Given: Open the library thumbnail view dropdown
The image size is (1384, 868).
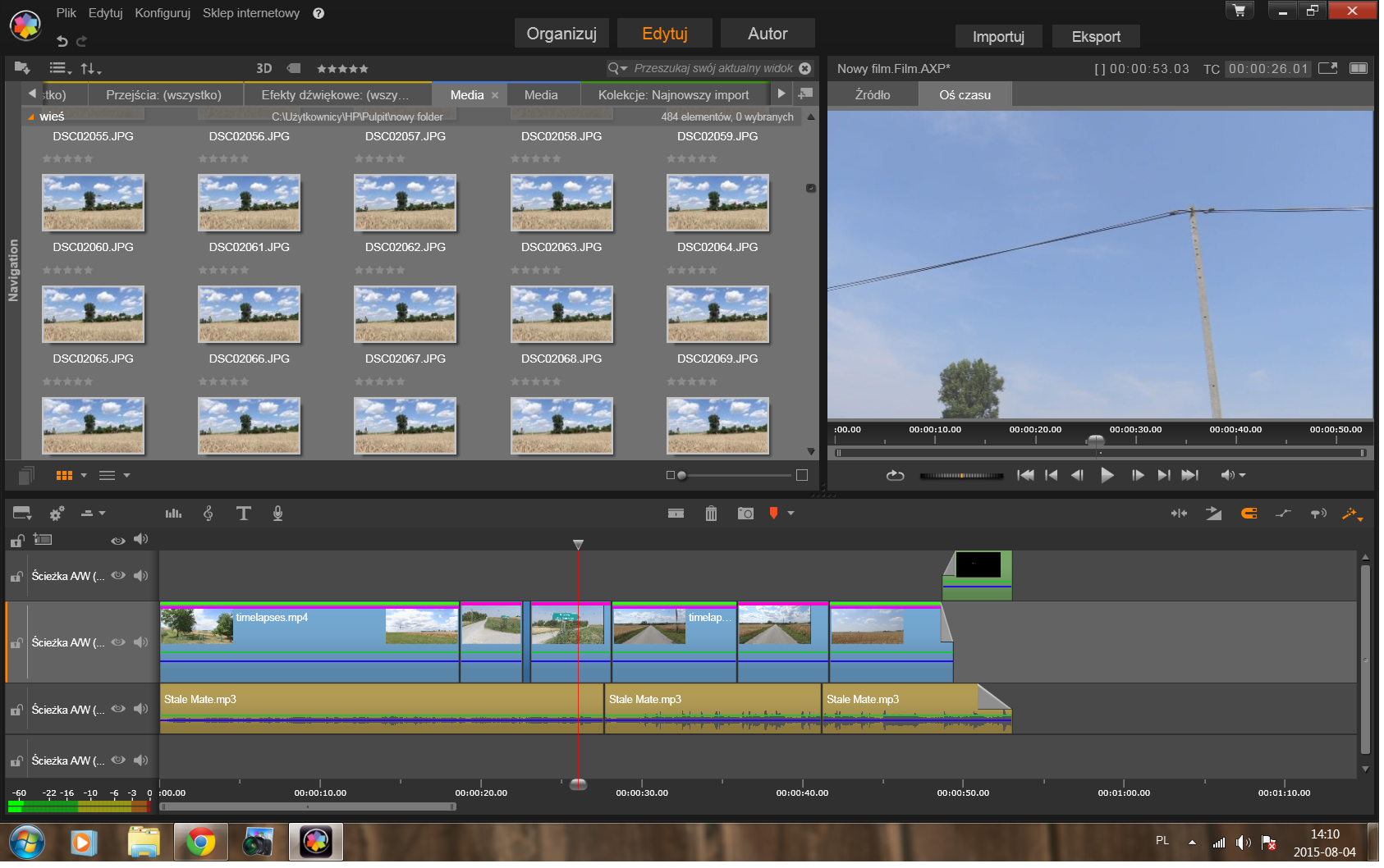Looking at the screenshot, I should [84, 475].
